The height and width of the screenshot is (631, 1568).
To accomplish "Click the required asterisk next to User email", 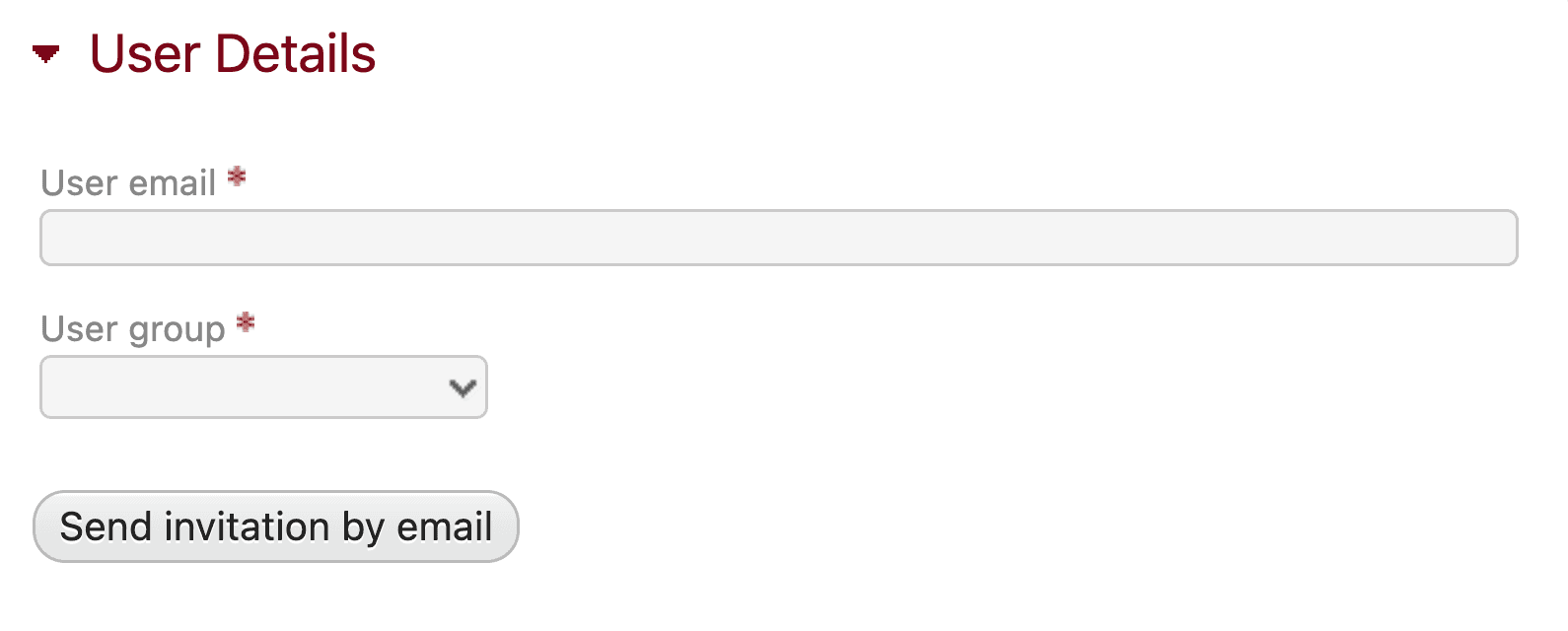I will (x=237, y=178).
